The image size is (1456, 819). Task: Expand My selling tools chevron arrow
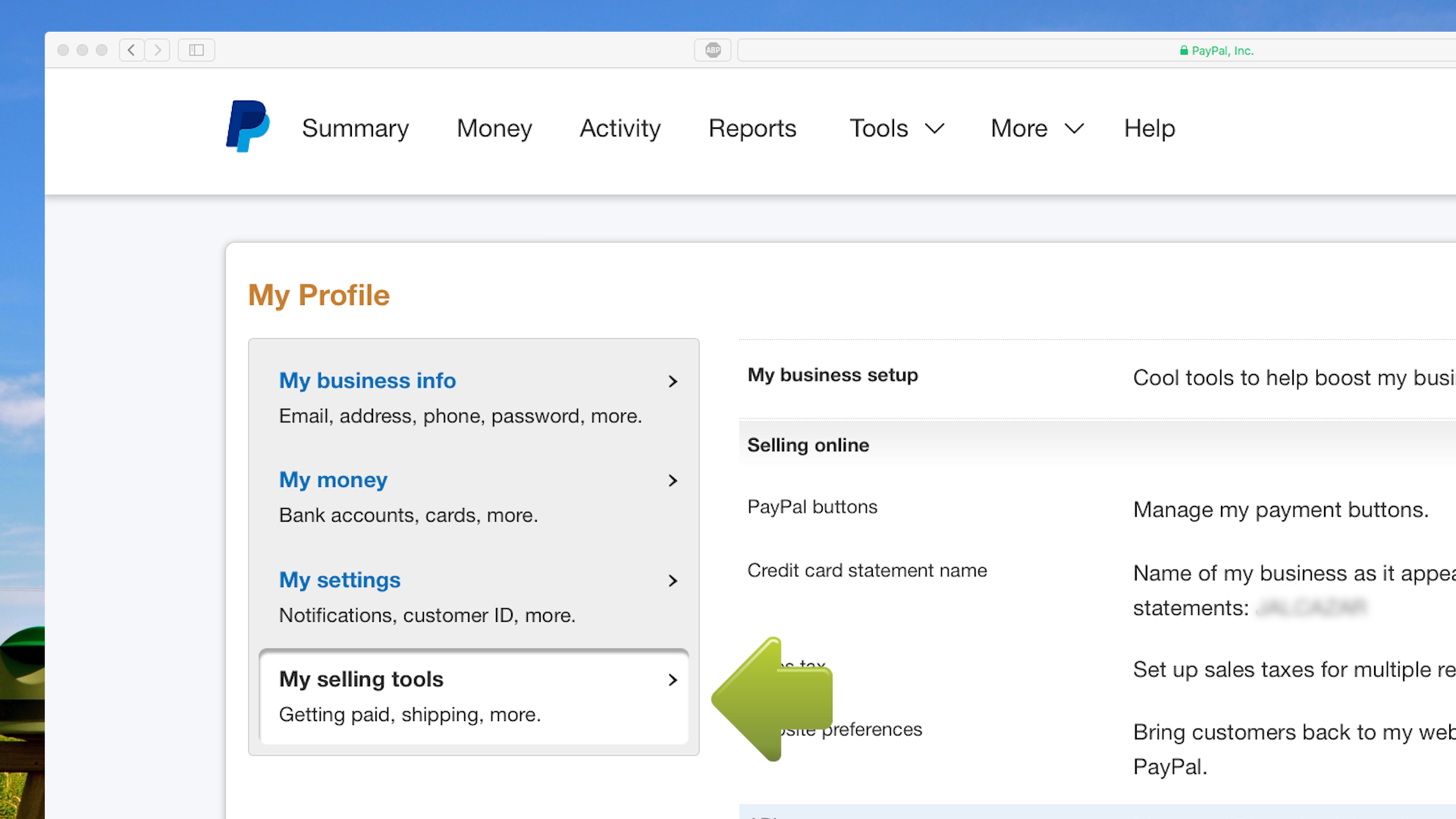click(673, 680)
